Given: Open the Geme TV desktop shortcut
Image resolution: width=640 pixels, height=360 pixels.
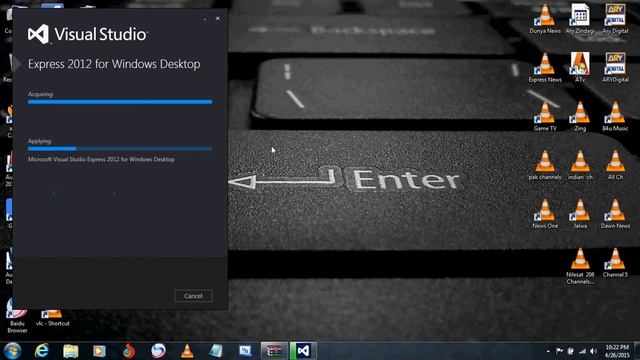Looking at the screenshot, I should coord(545,117).
